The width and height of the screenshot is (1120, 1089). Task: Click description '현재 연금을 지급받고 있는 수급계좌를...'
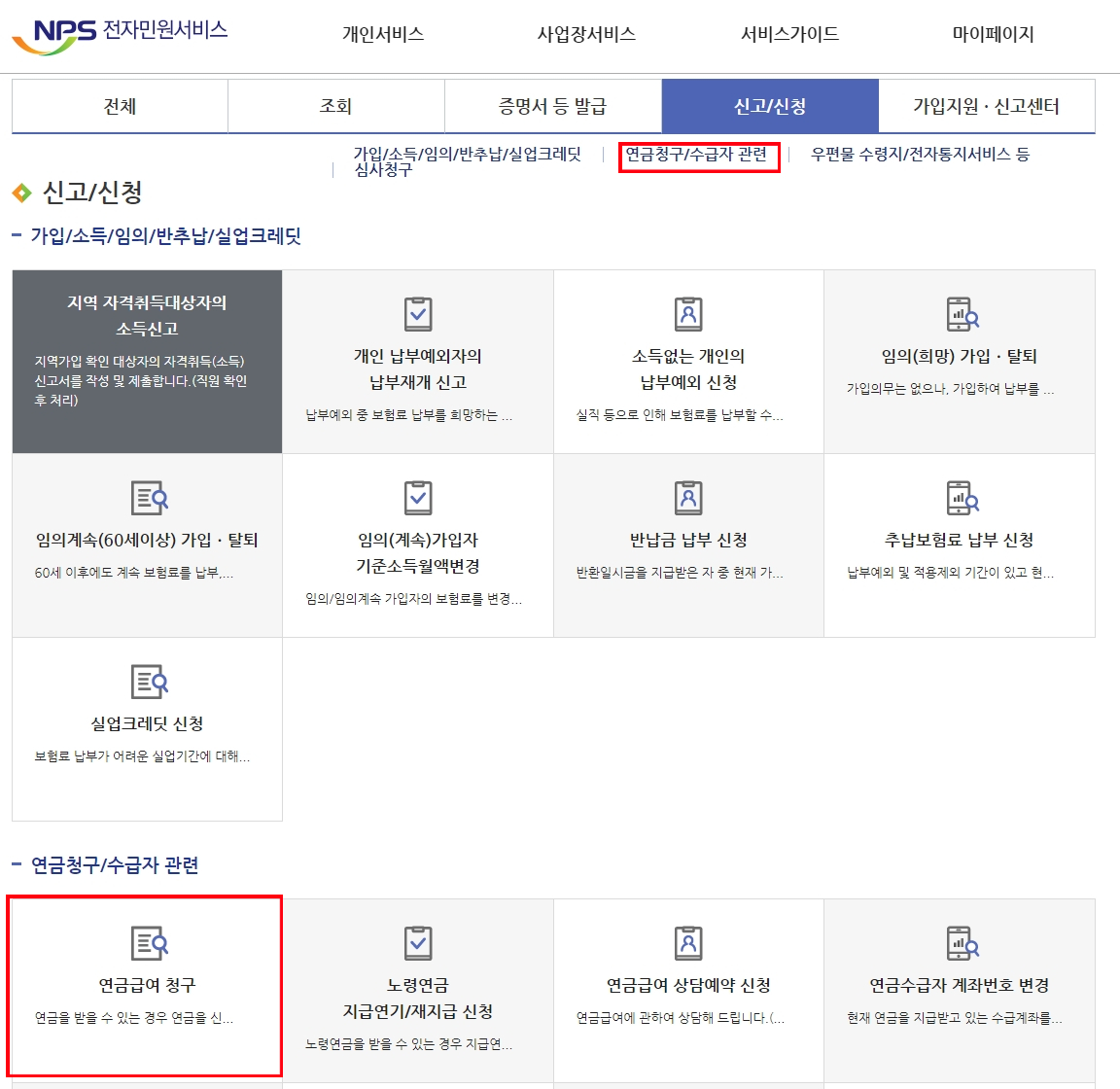955,1018
